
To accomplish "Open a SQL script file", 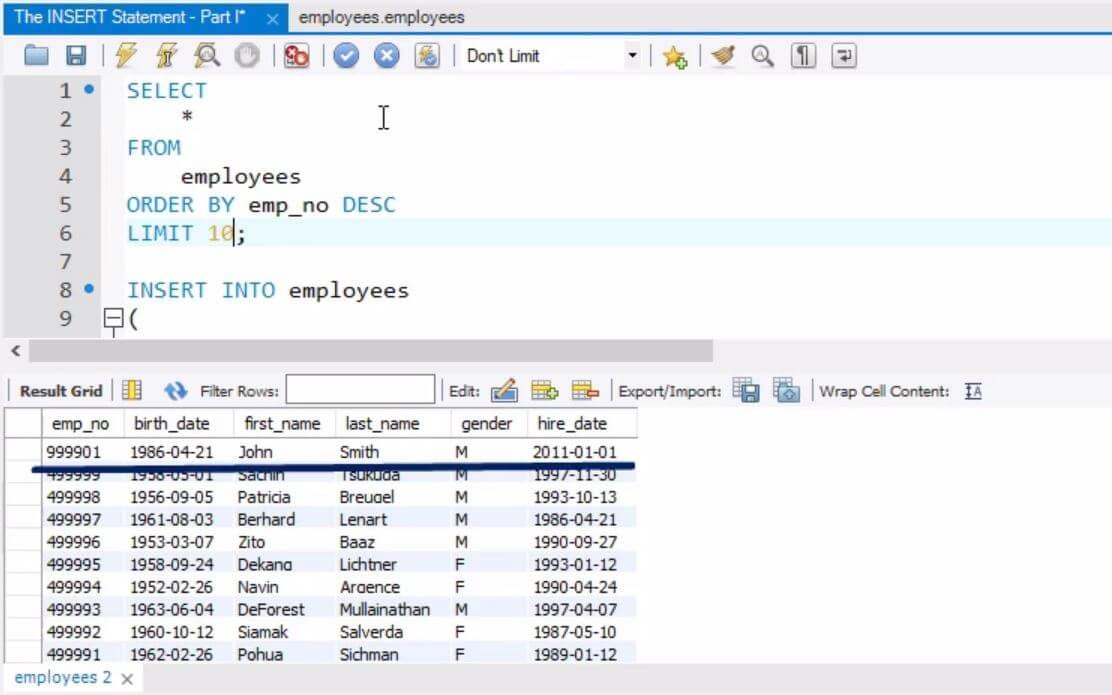I will tap(35, 55).
